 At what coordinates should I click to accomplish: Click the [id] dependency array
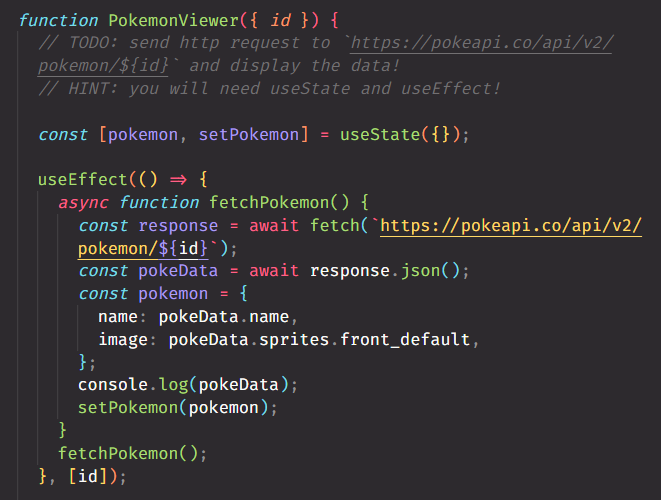pyautogui.click(x=88, y=476)
